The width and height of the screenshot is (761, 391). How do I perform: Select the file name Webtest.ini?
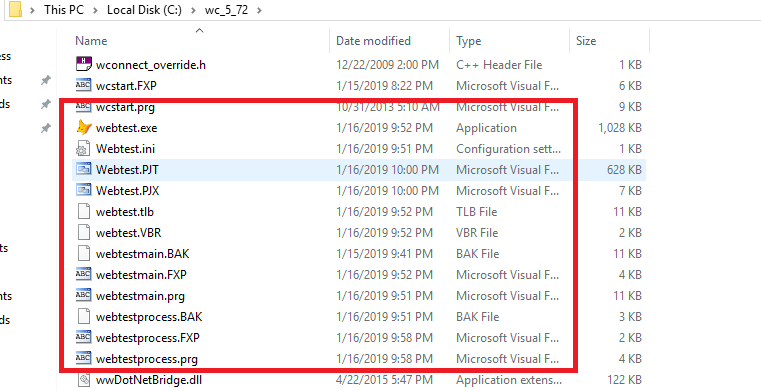click(x=126, y=148)
